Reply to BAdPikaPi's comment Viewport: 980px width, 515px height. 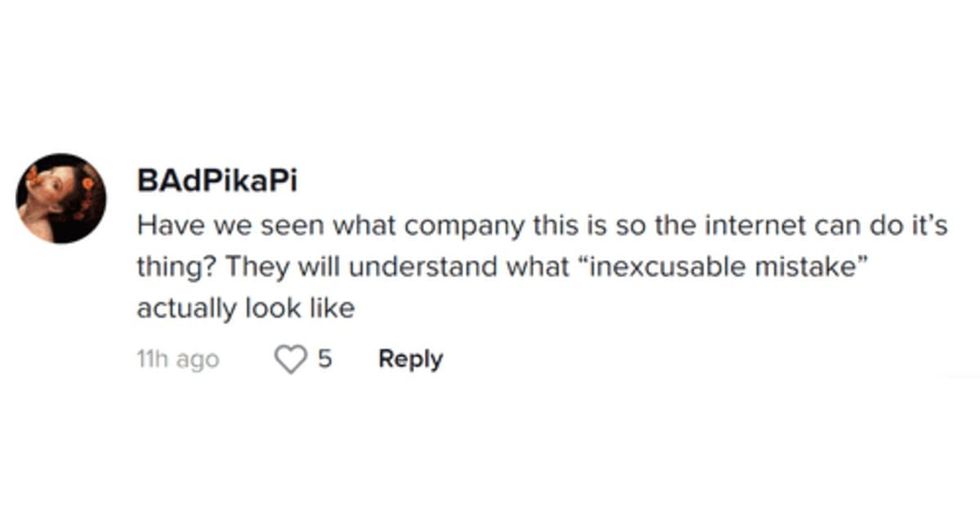point(410,360)
